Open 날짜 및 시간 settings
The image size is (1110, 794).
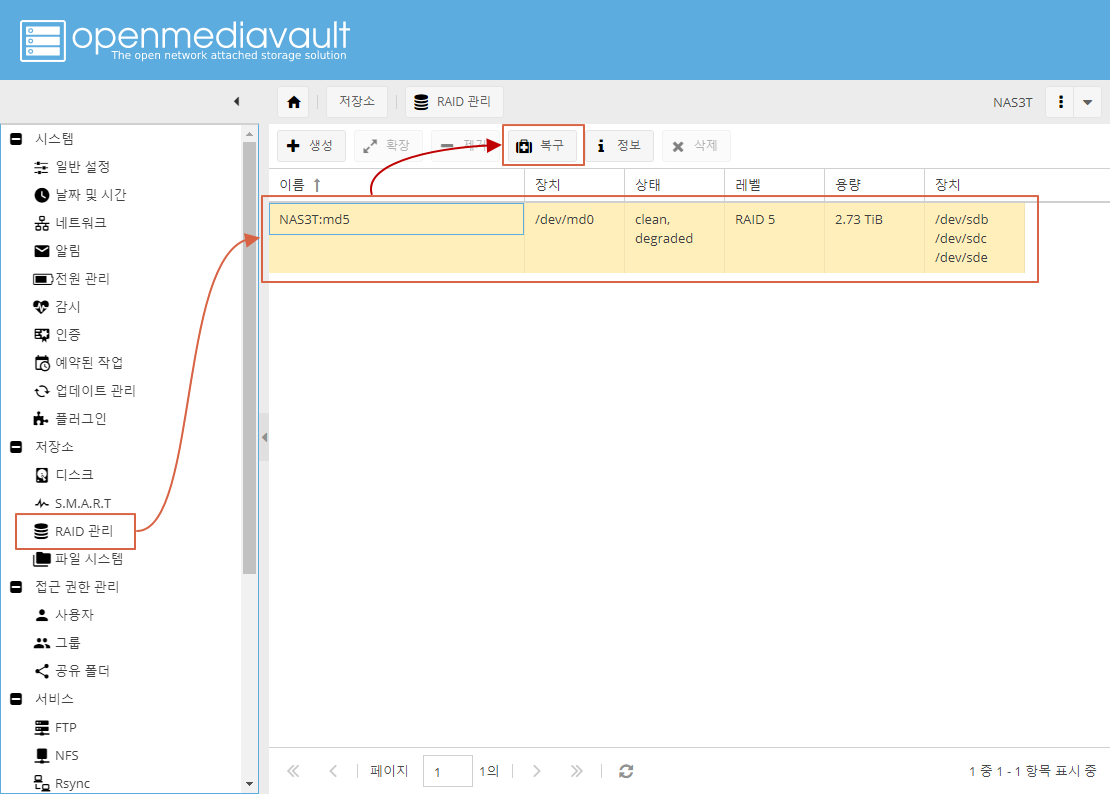coord(80,195)
